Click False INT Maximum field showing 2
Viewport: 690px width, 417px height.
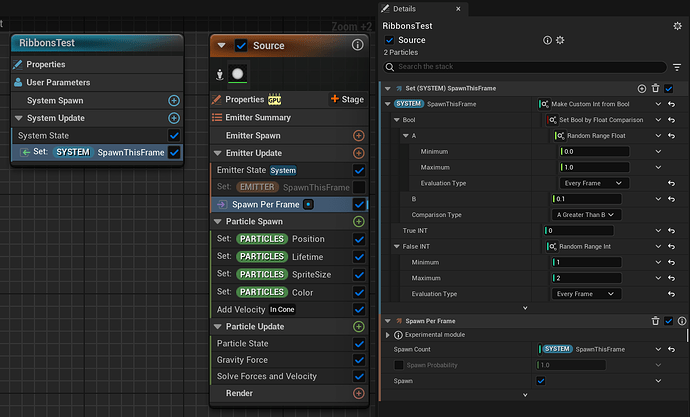coord(586,278)
